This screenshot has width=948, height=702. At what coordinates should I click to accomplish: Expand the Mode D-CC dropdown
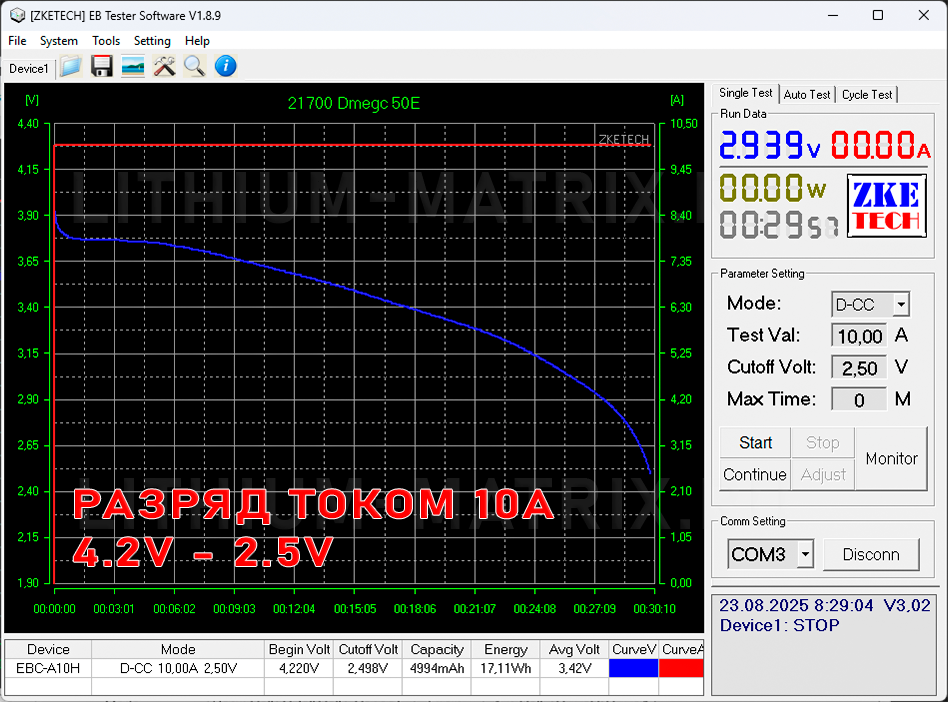point(901,304)
